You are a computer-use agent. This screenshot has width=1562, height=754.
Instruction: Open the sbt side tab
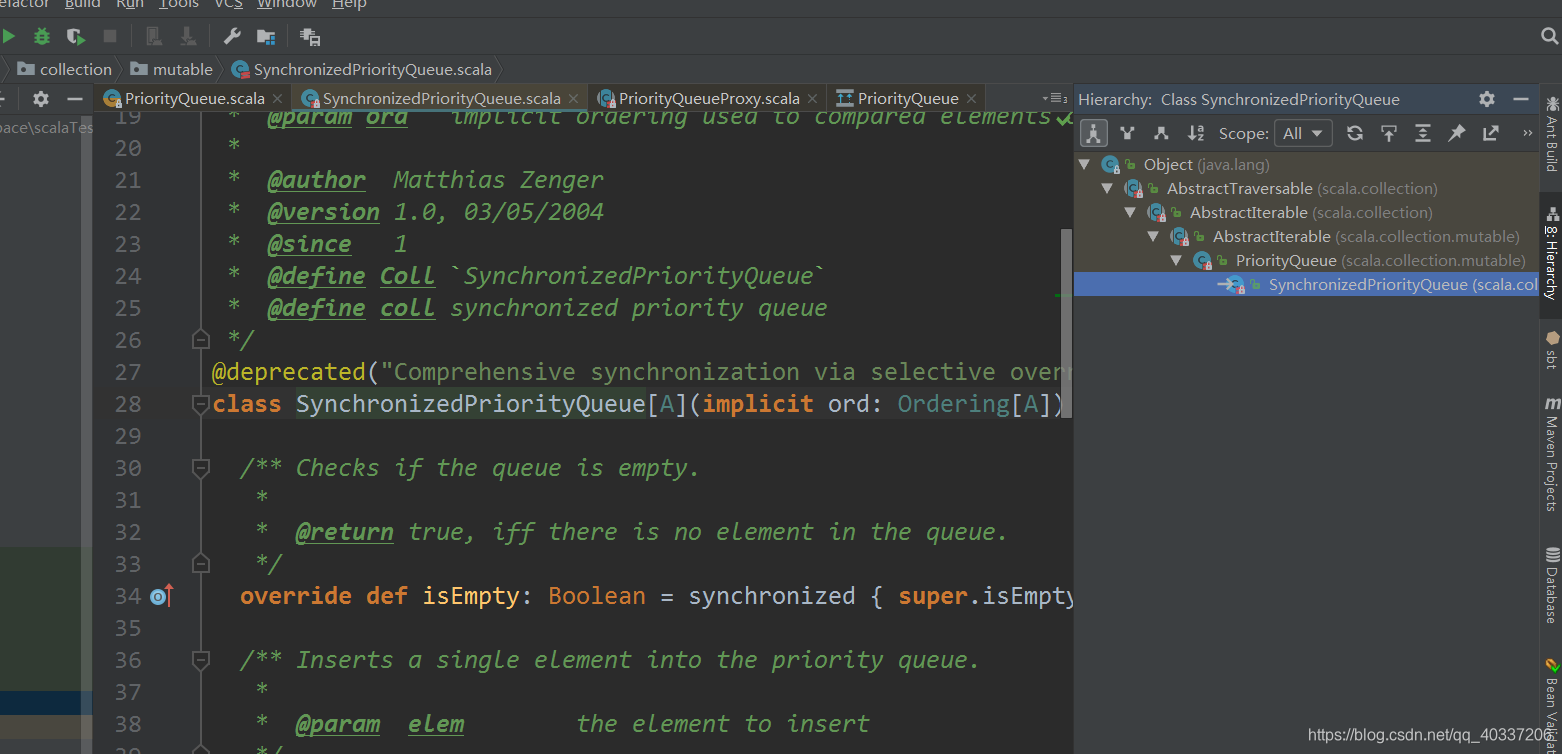(x=1552, y=349)
